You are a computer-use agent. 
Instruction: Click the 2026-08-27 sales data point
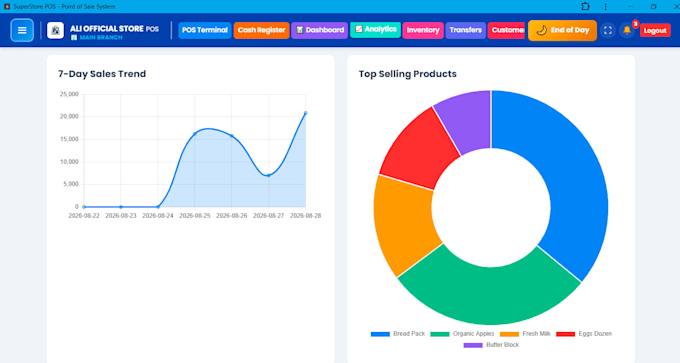pyautogui.click(x=268, y=176)
